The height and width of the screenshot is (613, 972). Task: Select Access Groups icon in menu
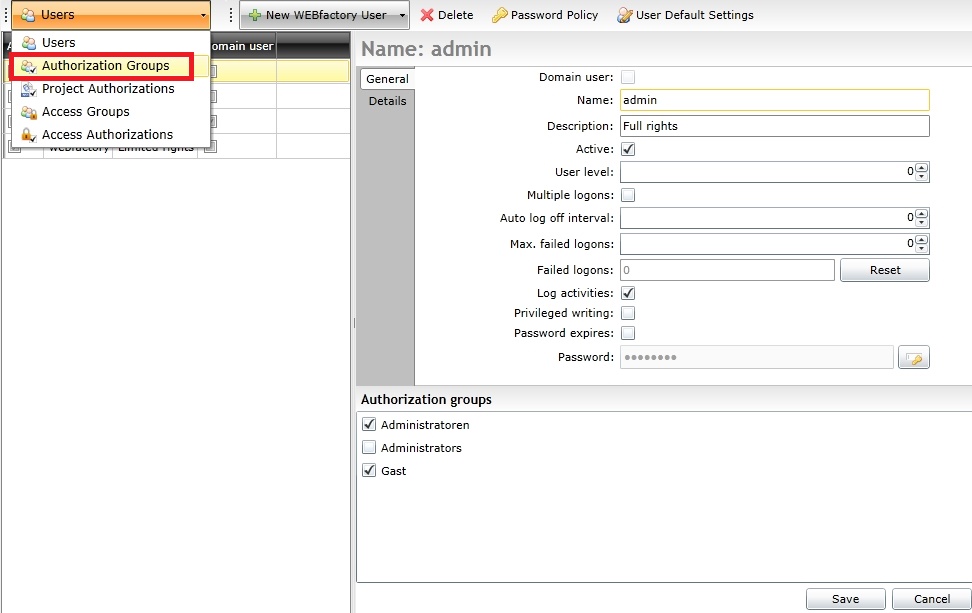[x=29, y=112]
